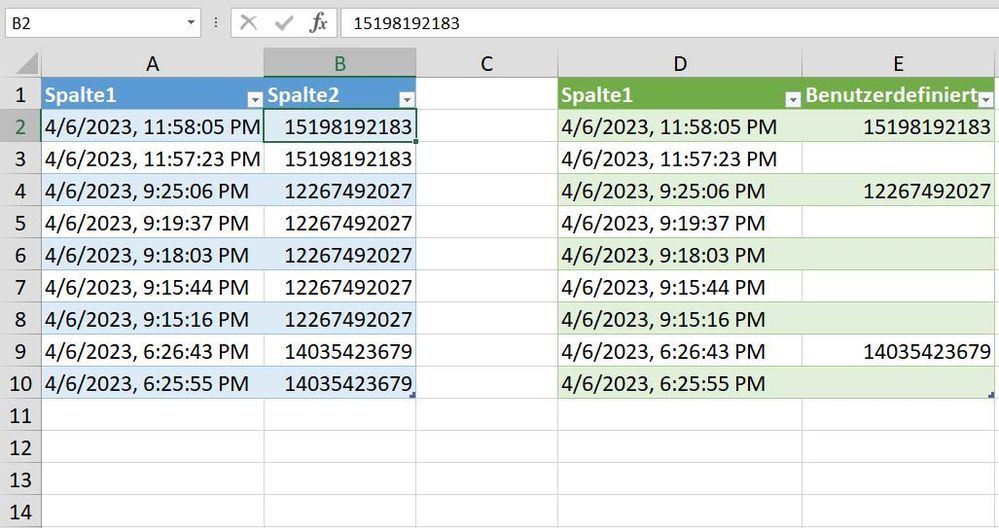Select column B header

[x=340, y=64]
